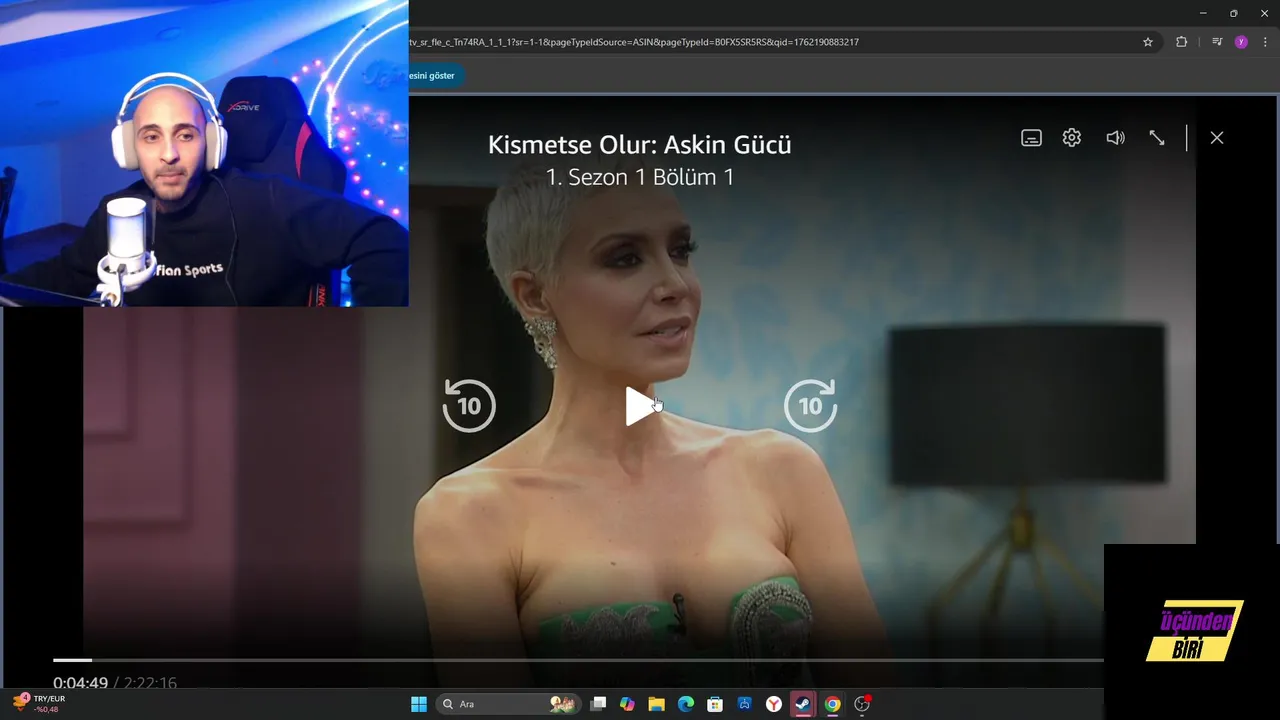The width and height of the screenshot is (1280, 720).
Task: Open Microsoft Store from the taskbar
Action: (715, 704)
